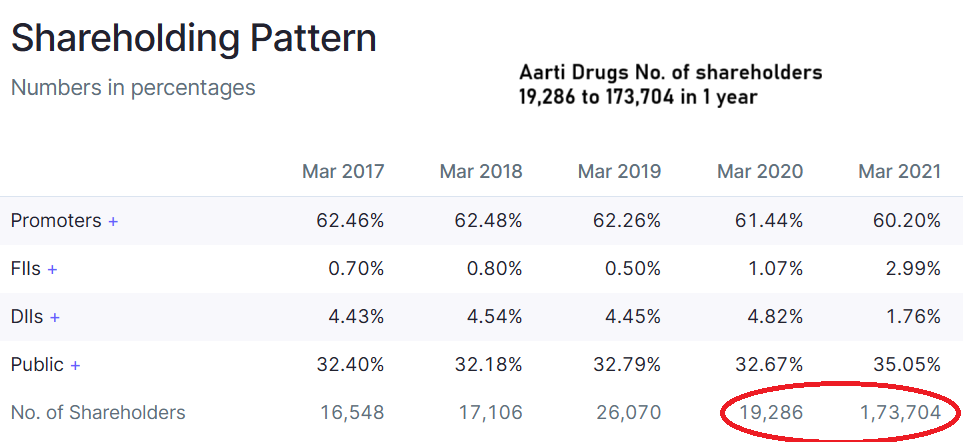Image resolution: width=963 pixels, height=442 pixels.
Task: Click FIIs 2.99% value for Mar 2021
Action: pos(911,269)
